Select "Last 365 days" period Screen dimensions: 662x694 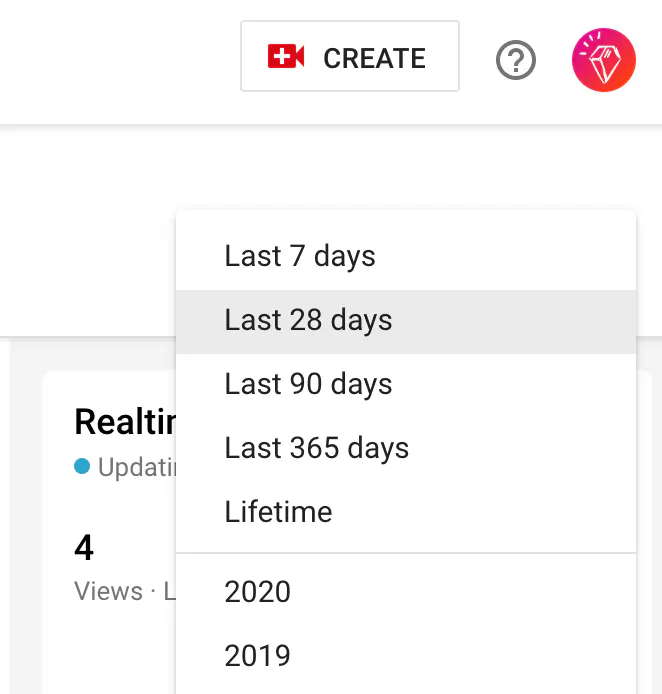click(316, 448)
